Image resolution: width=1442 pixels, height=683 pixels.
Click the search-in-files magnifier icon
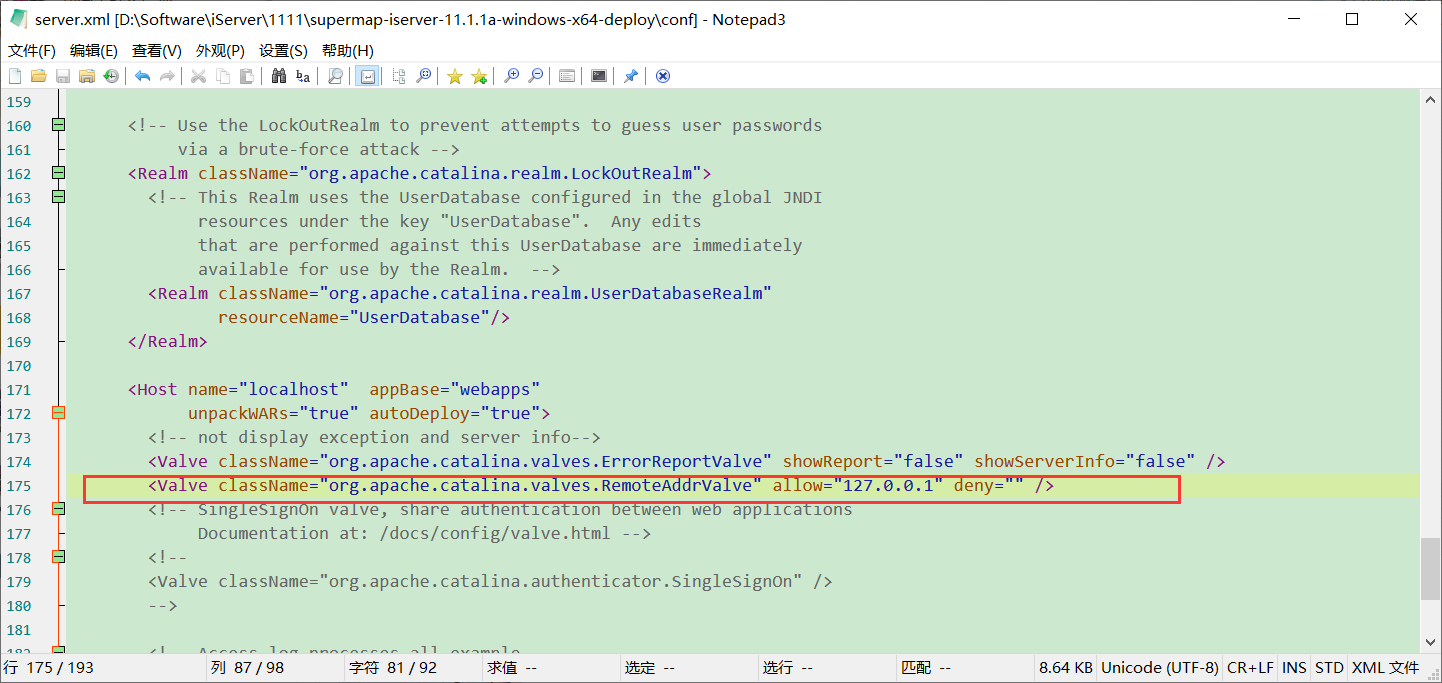click(335, 76)
